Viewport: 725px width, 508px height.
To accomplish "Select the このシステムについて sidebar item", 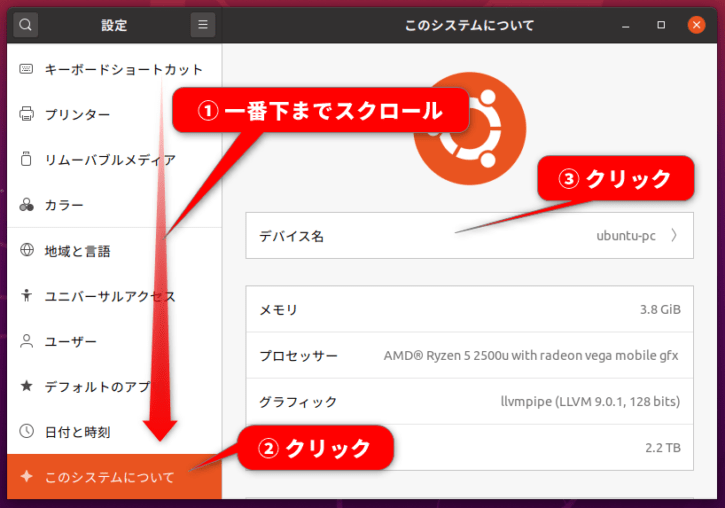I will 114,477.
